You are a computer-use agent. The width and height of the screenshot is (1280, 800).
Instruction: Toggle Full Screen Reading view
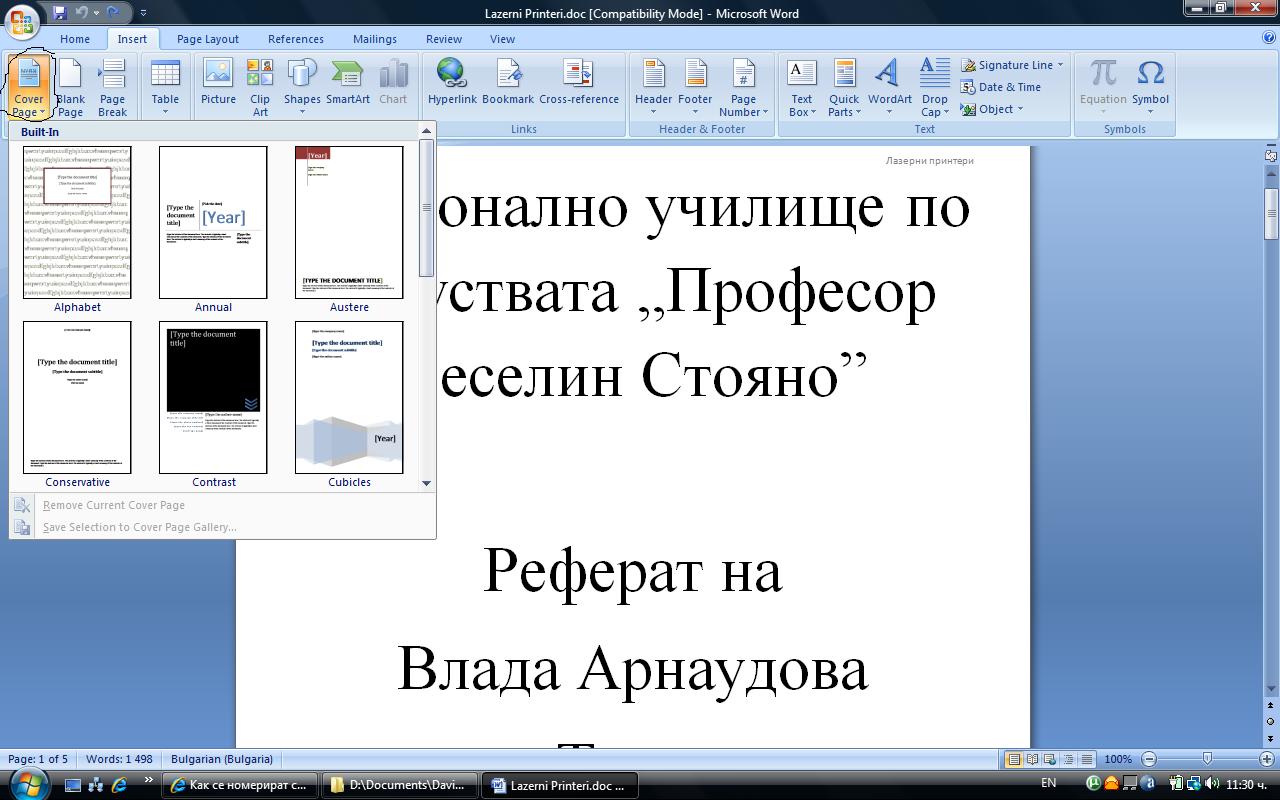pos(1033,759)
